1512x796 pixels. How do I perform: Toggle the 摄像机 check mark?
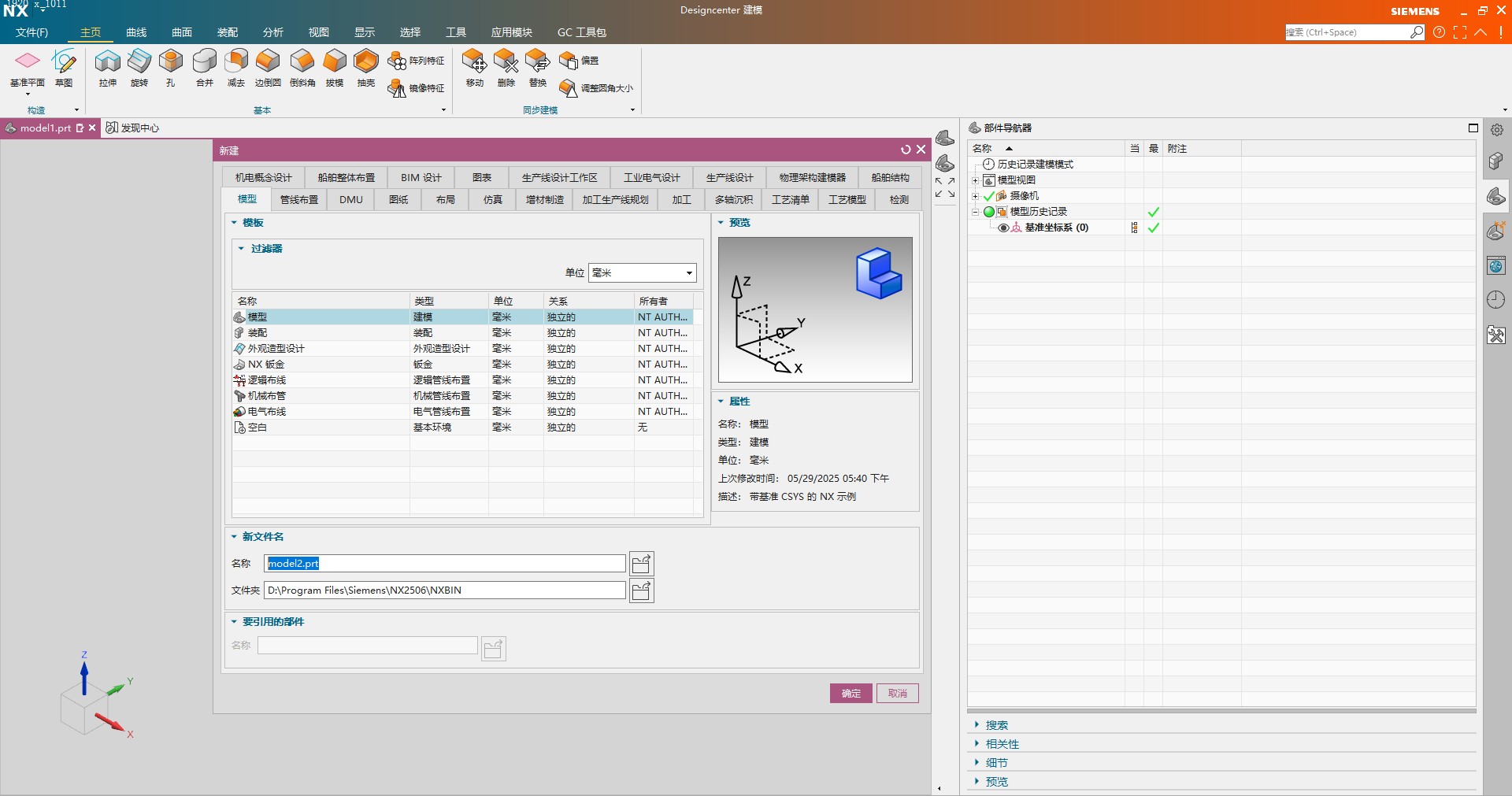[x=989, y=196]
